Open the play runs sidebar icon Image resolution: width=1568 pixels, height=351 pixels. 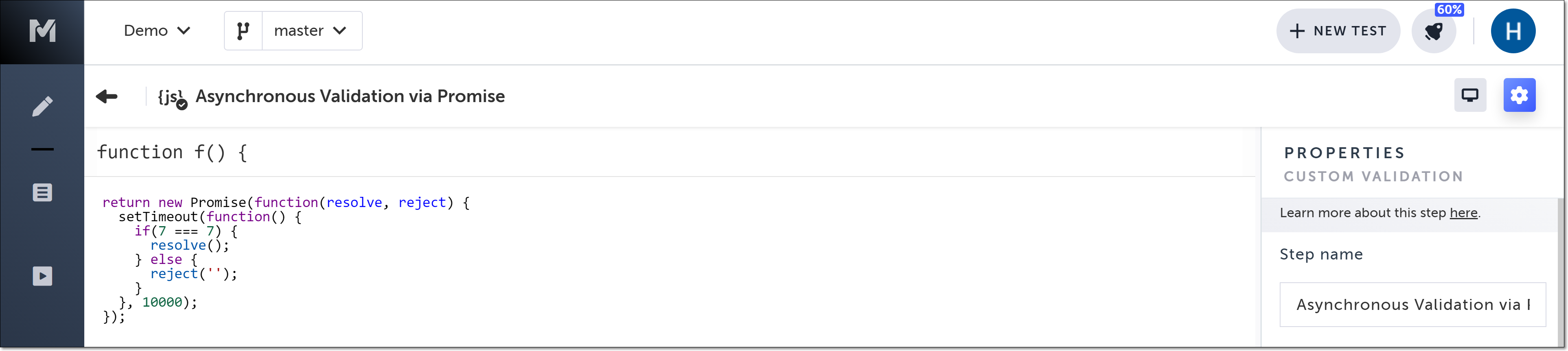[x=42, y=276]
